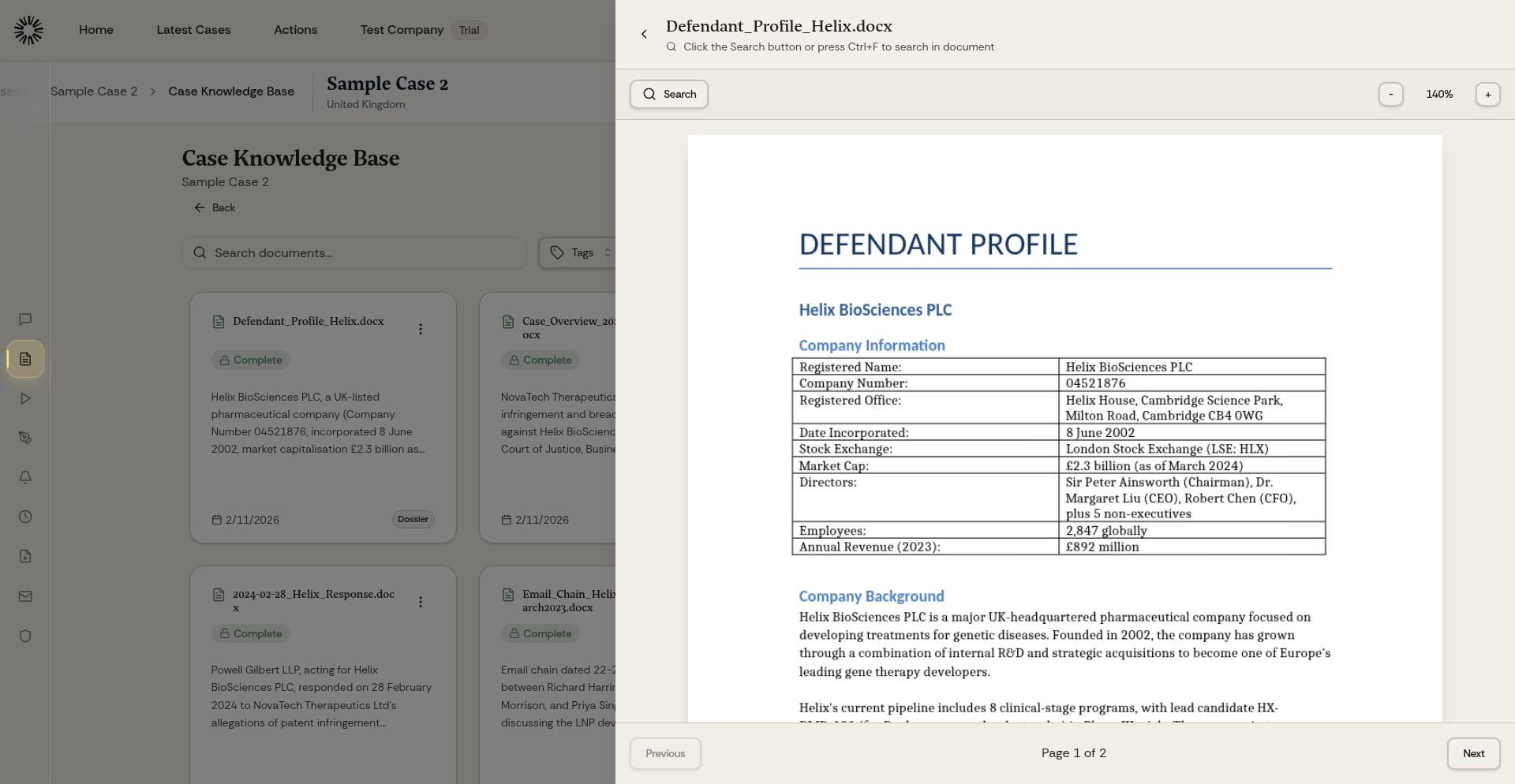
Task: Click the Dossier tag on the defendant profile card
Action: click(413, 519)
